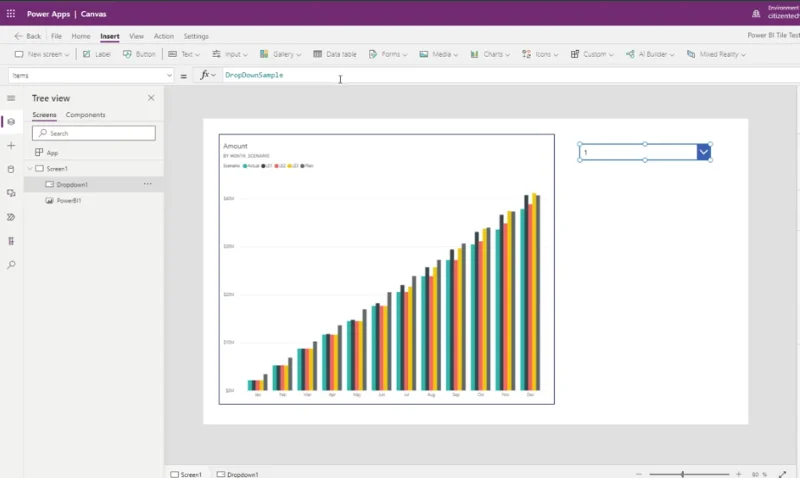This screenshot has width=800, height=478.
Task: Switch to the Components tab
Action: [x=85, y=115]
